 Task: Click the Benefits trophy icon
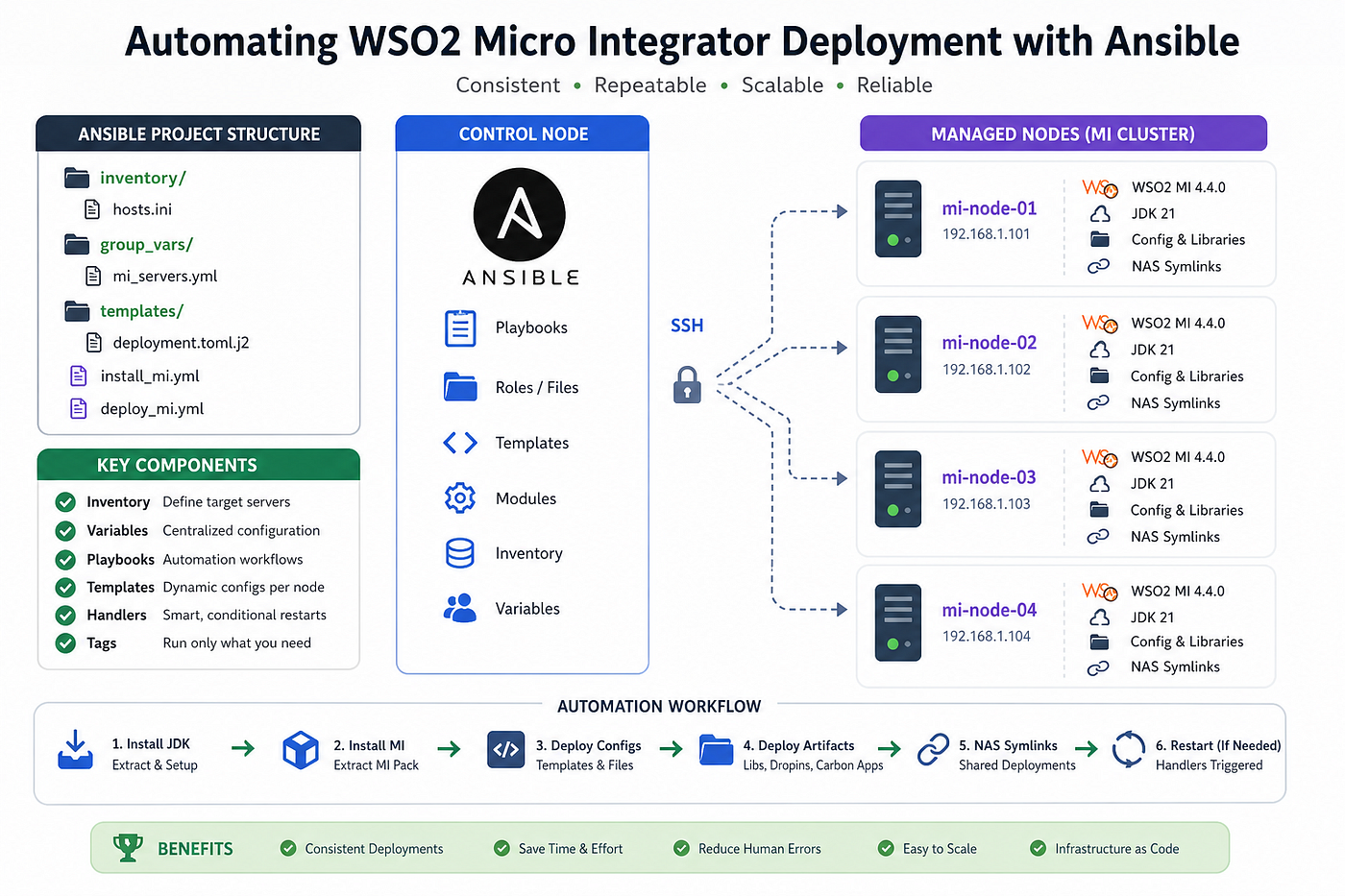click(128, 848)
